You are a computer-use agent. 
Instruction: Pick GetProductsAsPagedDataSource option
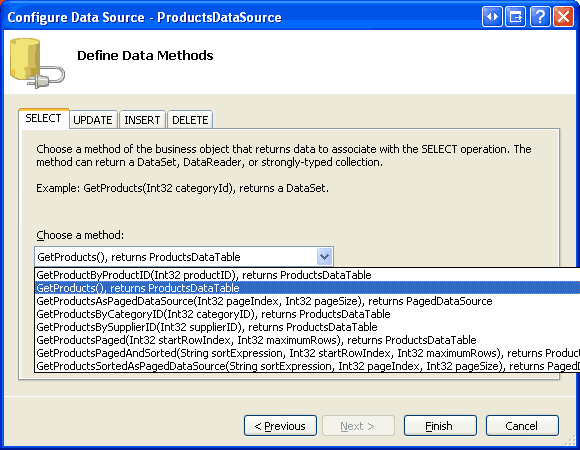coord(307,301)
